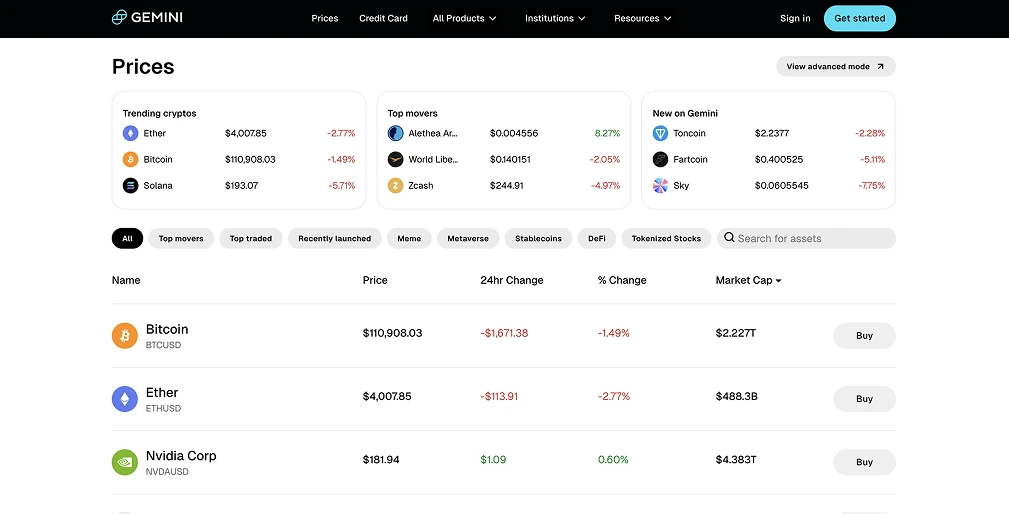Click the Ether icon in price table
Viewport: 1009px width, 514px height.
pos(125,399)
